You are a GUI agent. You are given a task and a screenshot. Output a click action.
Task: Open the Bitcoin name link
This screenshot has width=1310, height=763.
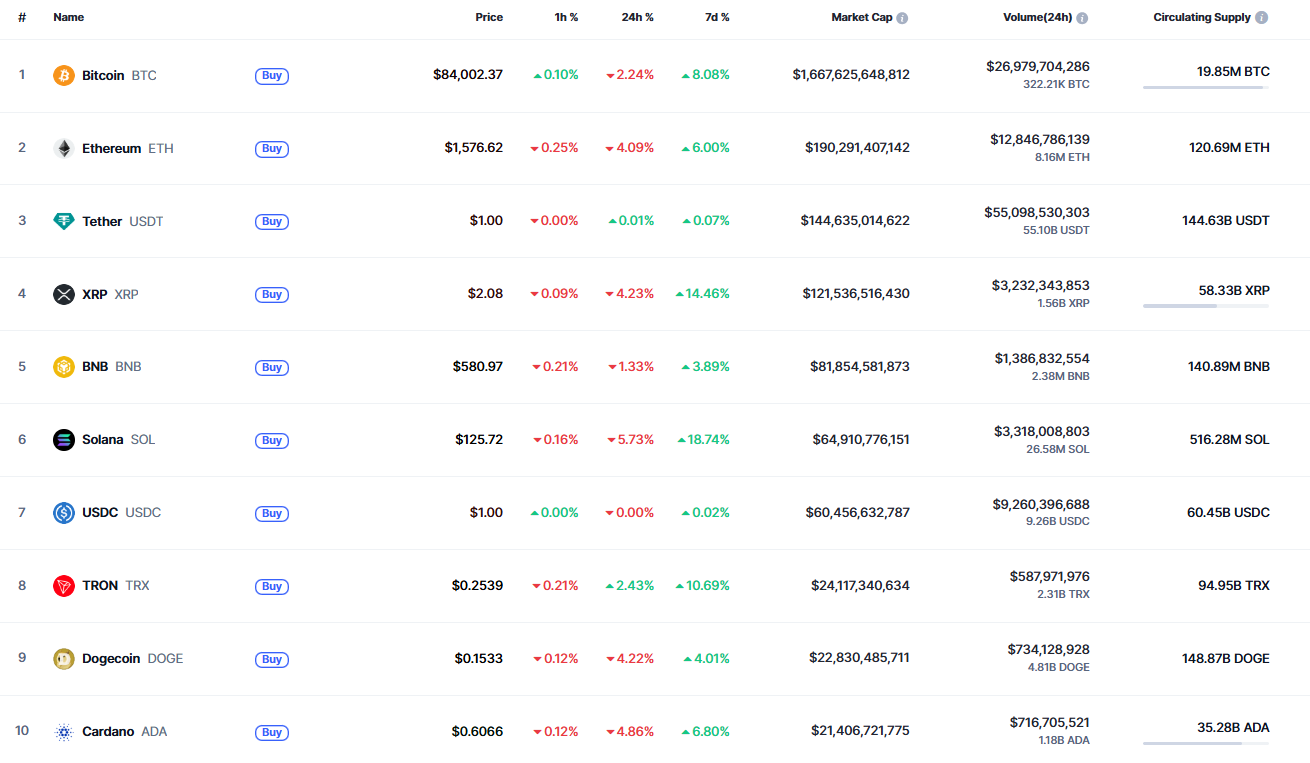click(x=103, y=76)
